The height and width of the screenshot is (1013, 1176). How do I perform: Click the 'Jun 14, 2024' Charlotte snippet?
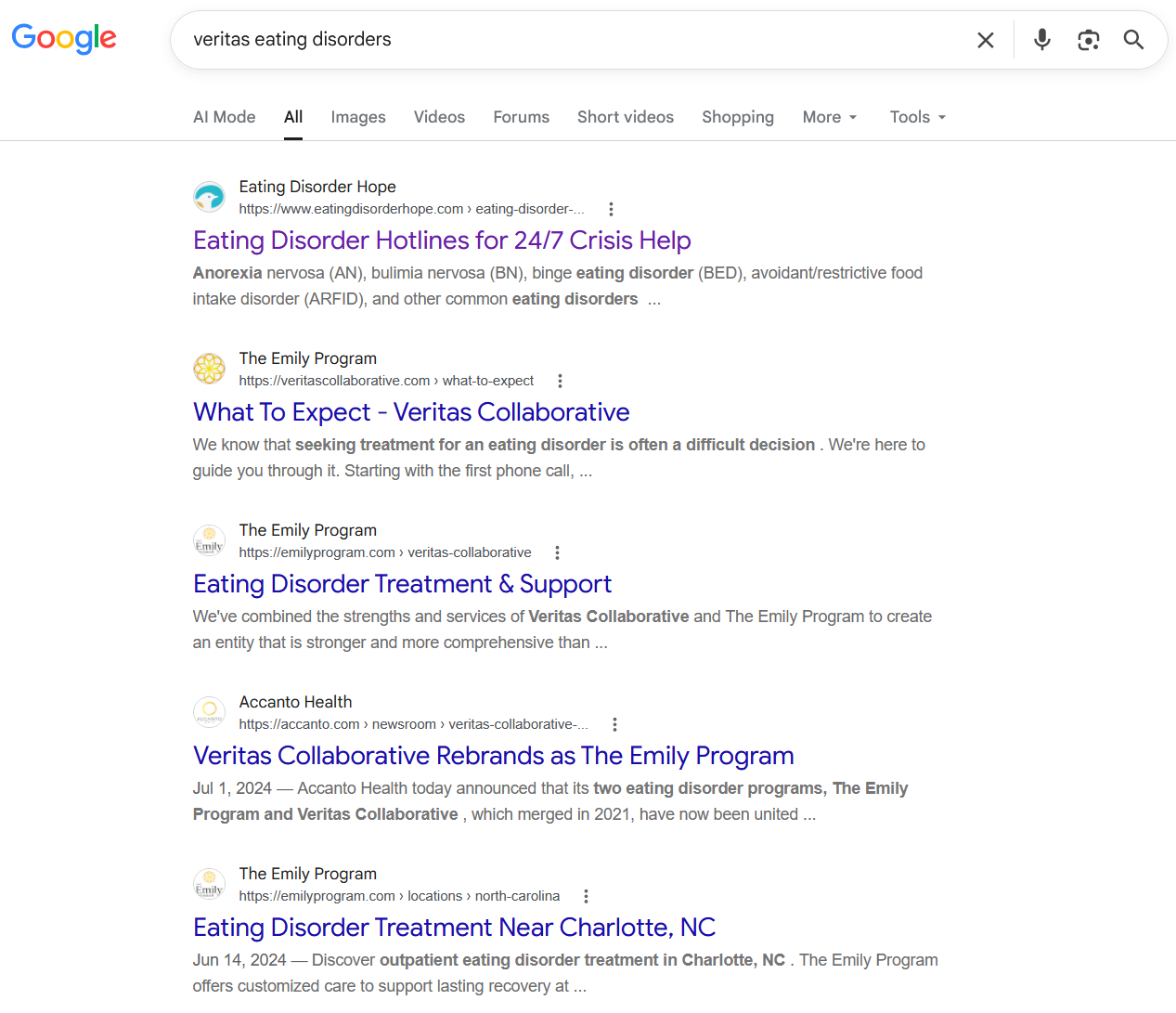click(x=565, y=973)
